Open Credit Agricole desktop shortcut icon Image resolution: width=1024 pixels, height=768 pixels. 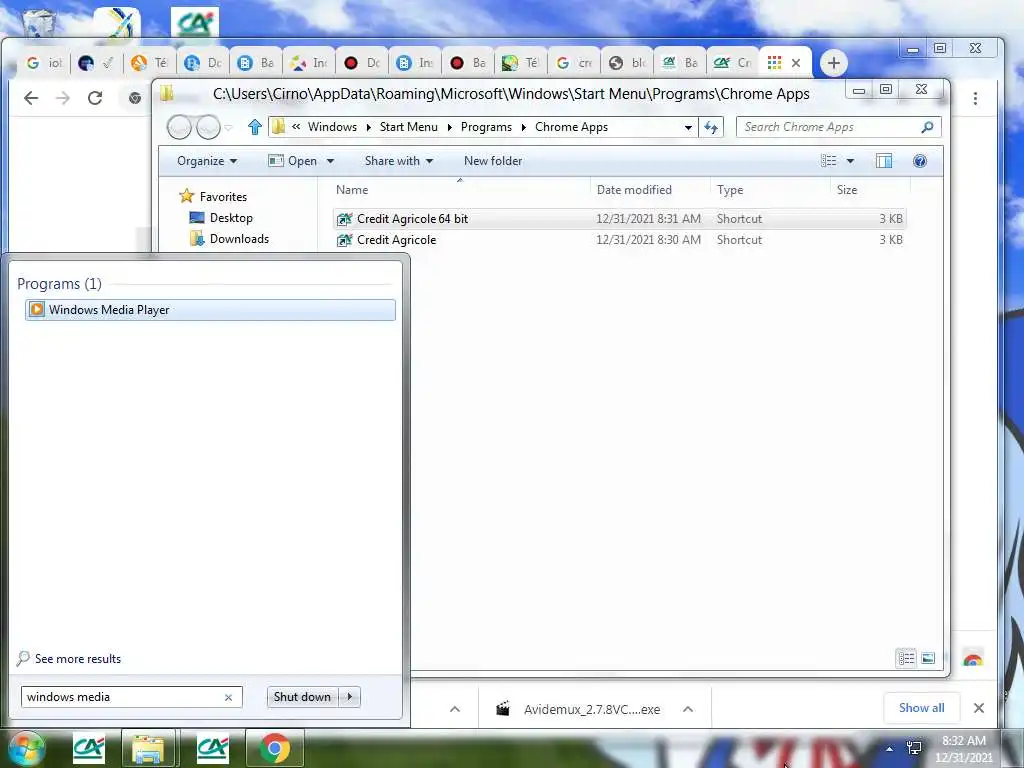coord(195,23)
